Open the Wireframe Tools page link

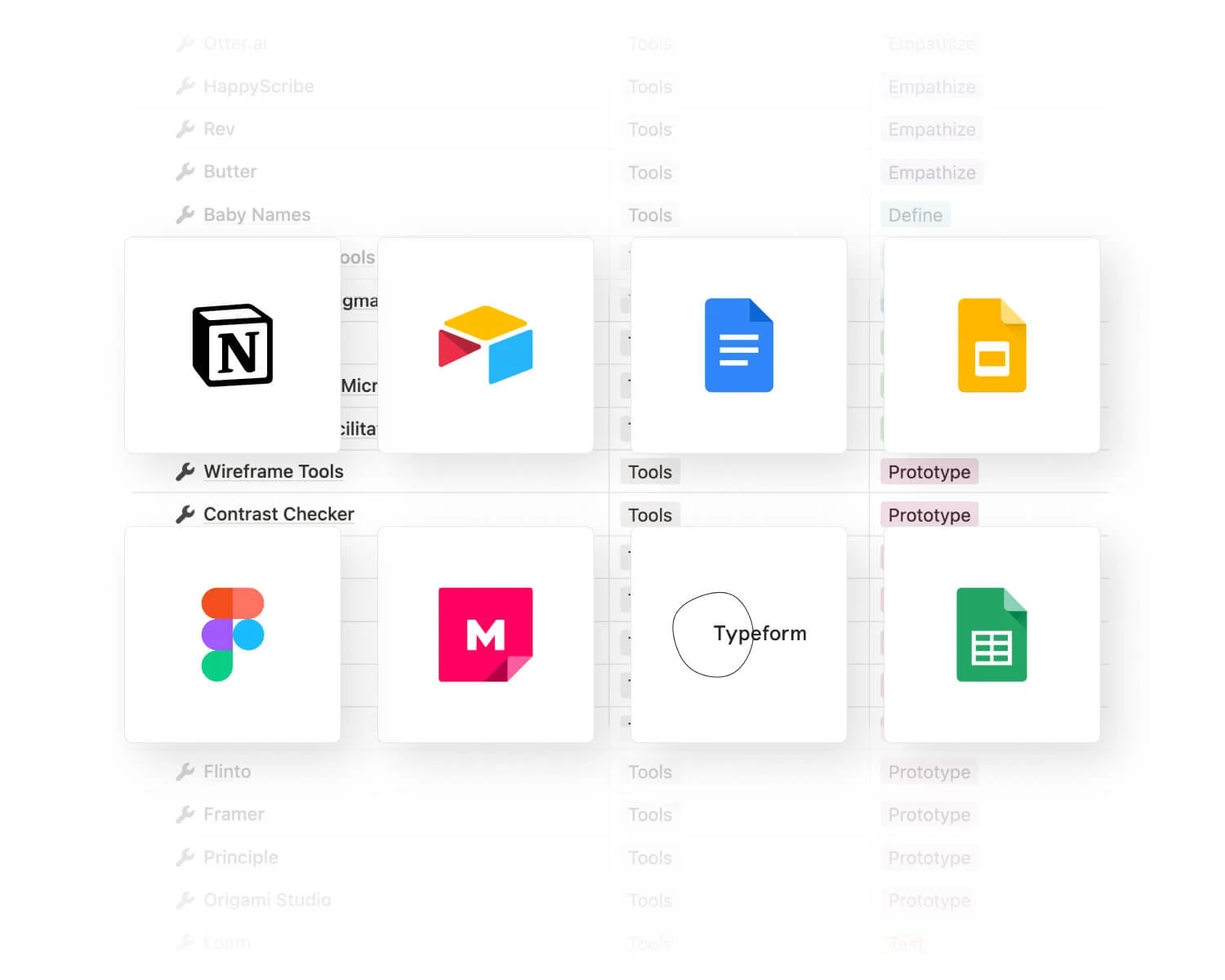pos(274,471)
